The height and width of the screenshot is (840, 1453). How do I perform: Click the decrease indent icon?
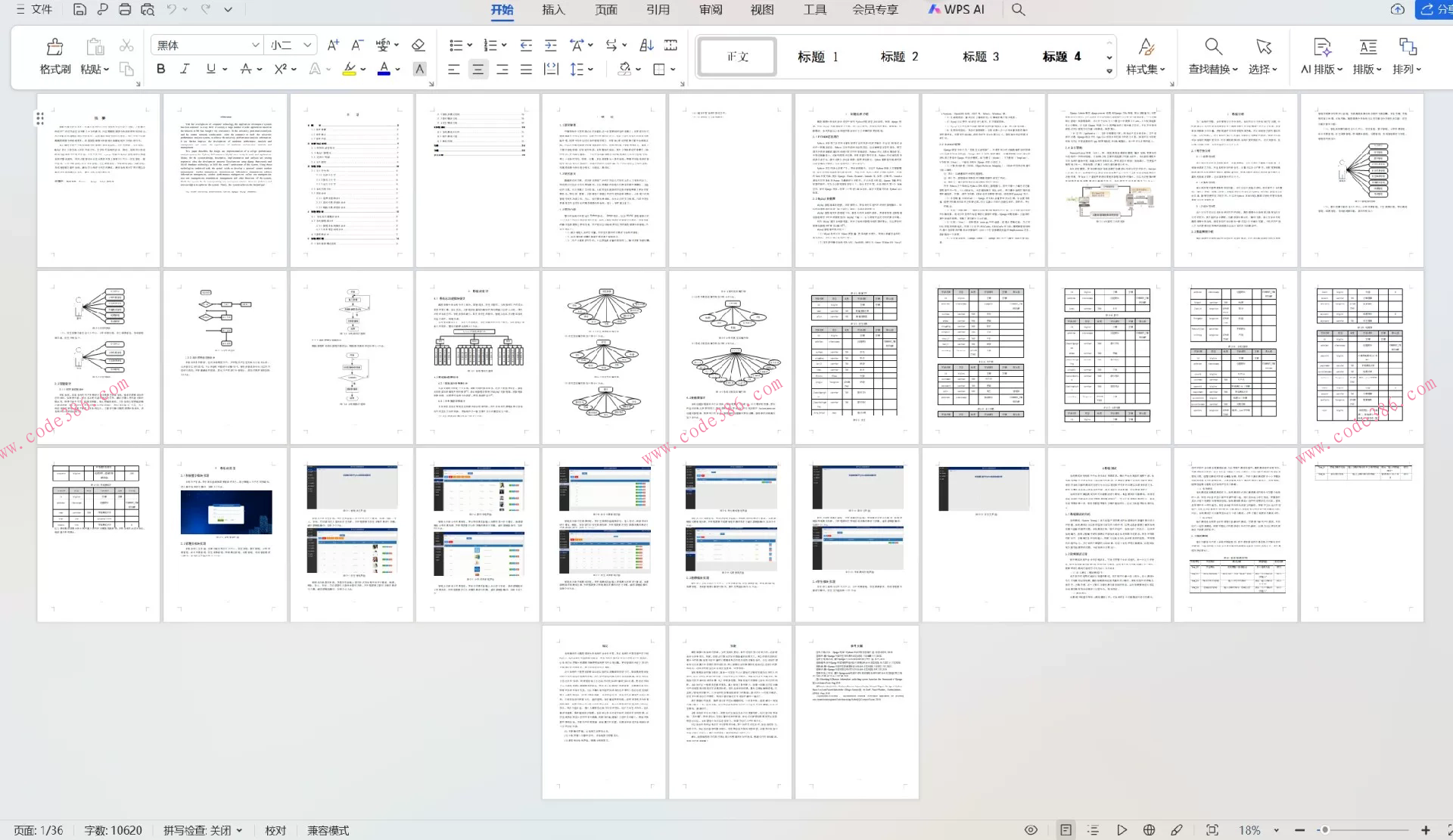pyautogui.click(x=526, y=45)
